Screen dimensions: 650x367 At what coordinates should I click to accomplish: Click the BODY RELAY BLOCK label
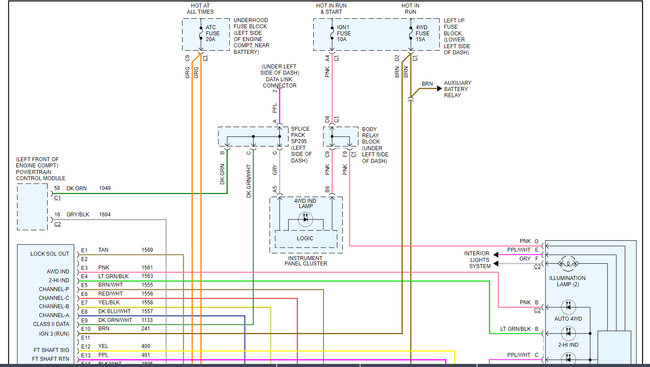pyautogui.click(x=375, y=145)
